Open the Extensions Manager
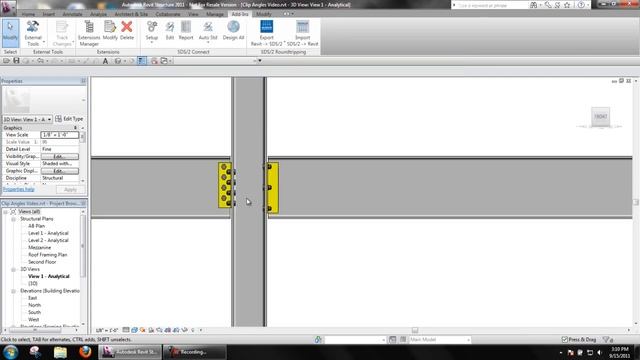 [89, 33]
